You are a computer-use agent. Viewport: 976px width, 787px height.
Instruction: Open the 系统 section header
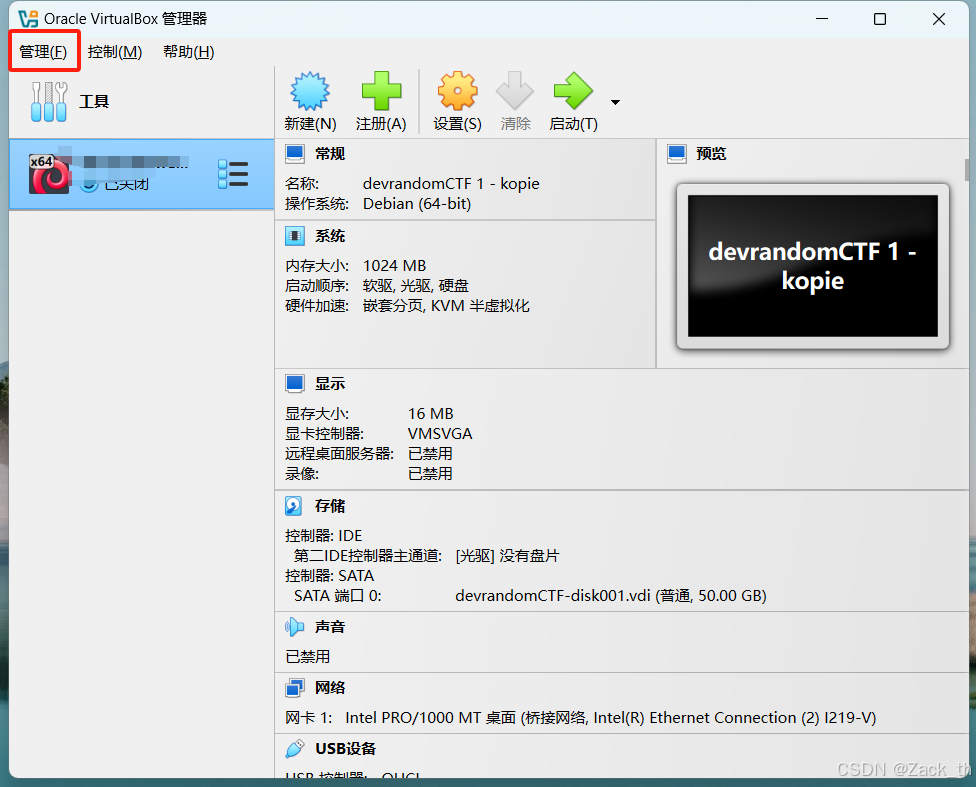330,236
